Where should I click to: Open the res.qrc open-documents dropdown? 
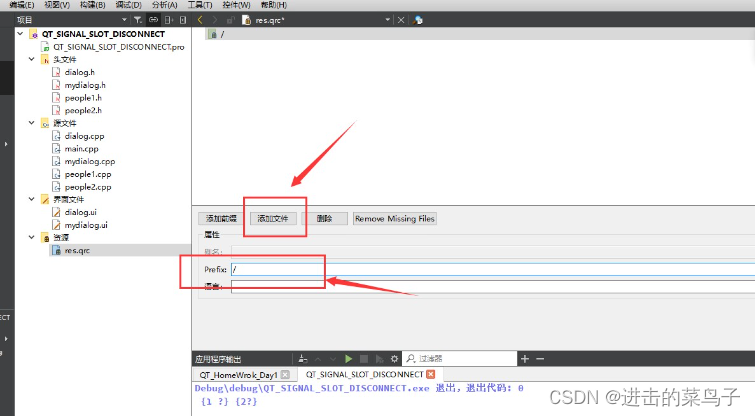[x=388, y=20]
